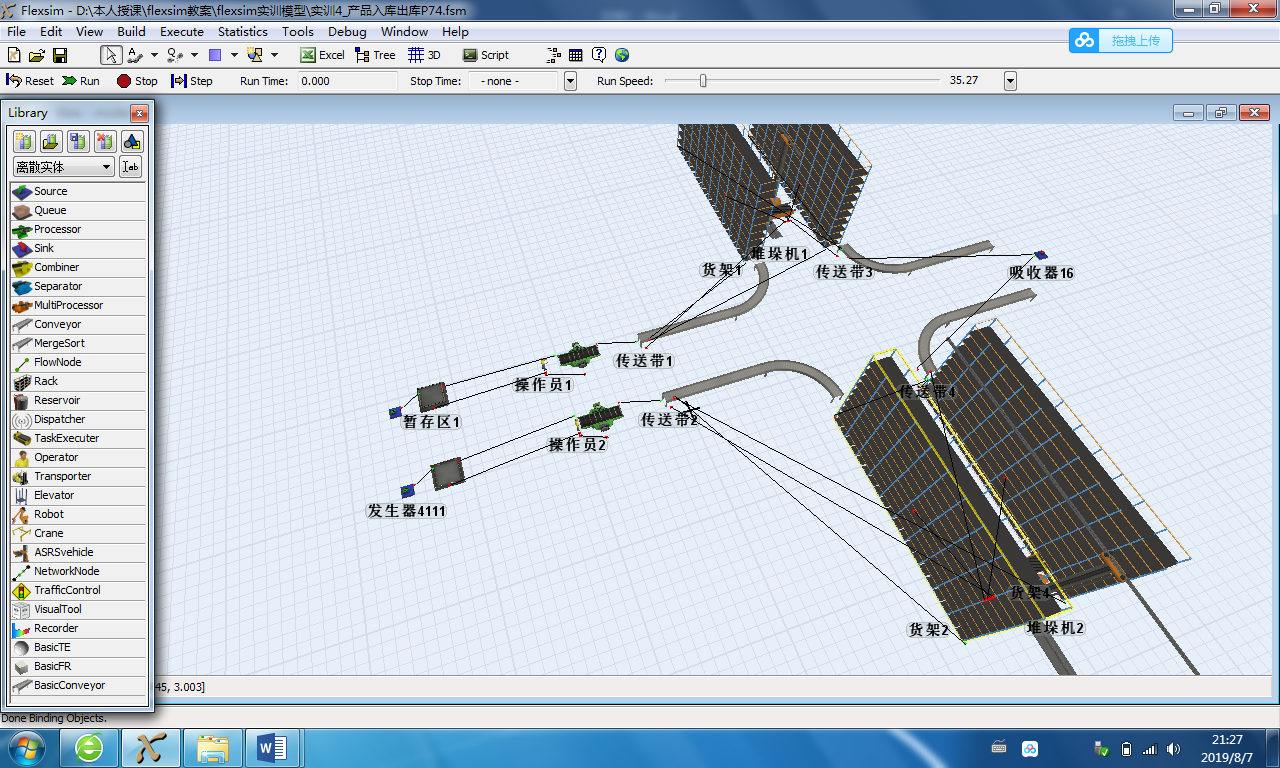The width and height of the screenshot is (1280, 768).
Task: Select the Conveyor object in Library
Action: coord(57,324)
